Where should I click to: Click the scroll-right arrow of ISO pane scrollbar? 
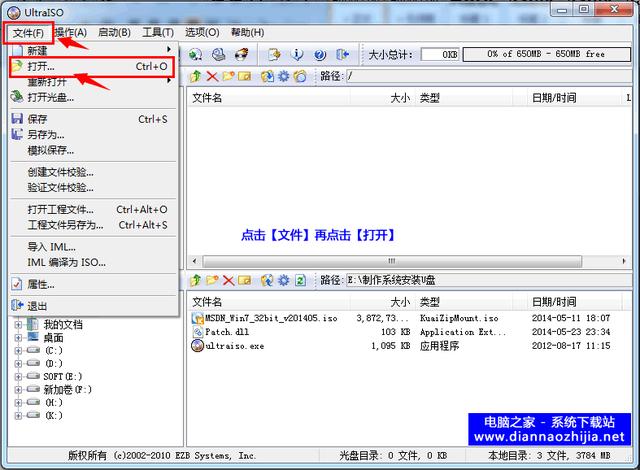624,261
